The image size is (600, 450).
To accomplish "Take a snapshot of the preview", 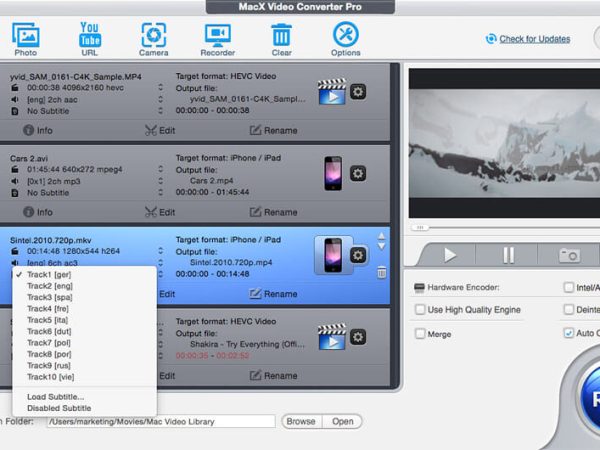I will [x=569, y=255].
